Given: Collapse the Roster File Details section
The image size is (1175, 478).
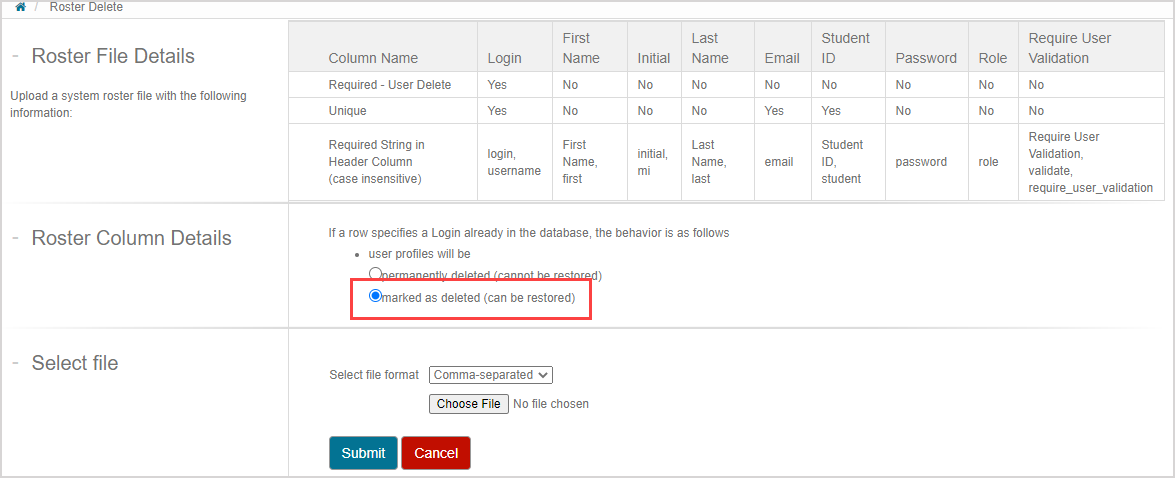Looking at the screenshot, I should pos(15,56).
